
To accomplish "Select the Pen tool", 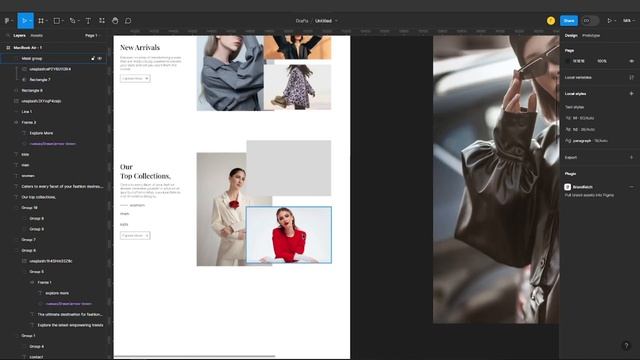I will pyautogui.click(x=72, y=20).
